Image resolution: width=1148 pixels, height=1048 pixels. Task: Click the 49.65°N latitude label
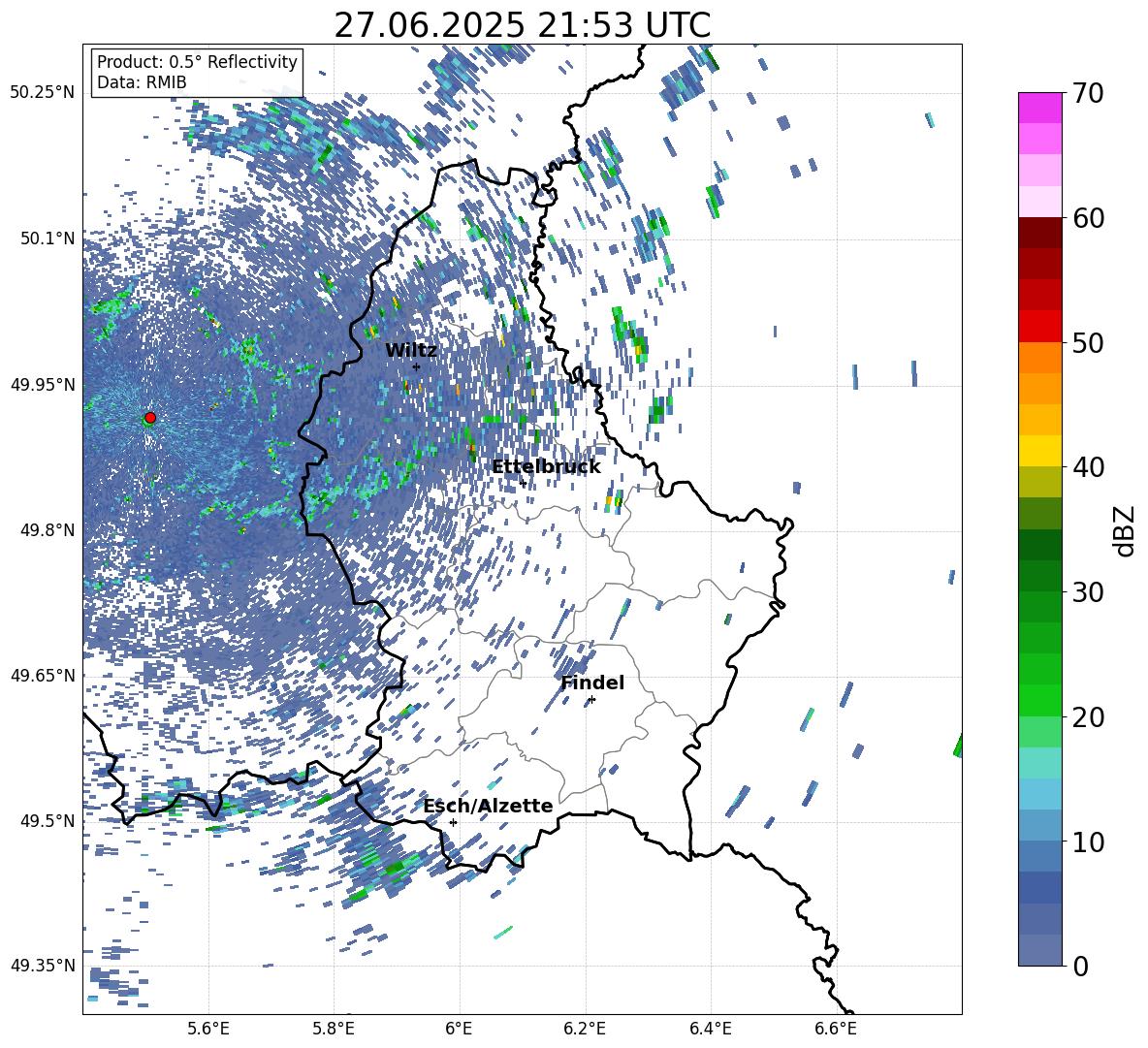click(x=43, y=675)
